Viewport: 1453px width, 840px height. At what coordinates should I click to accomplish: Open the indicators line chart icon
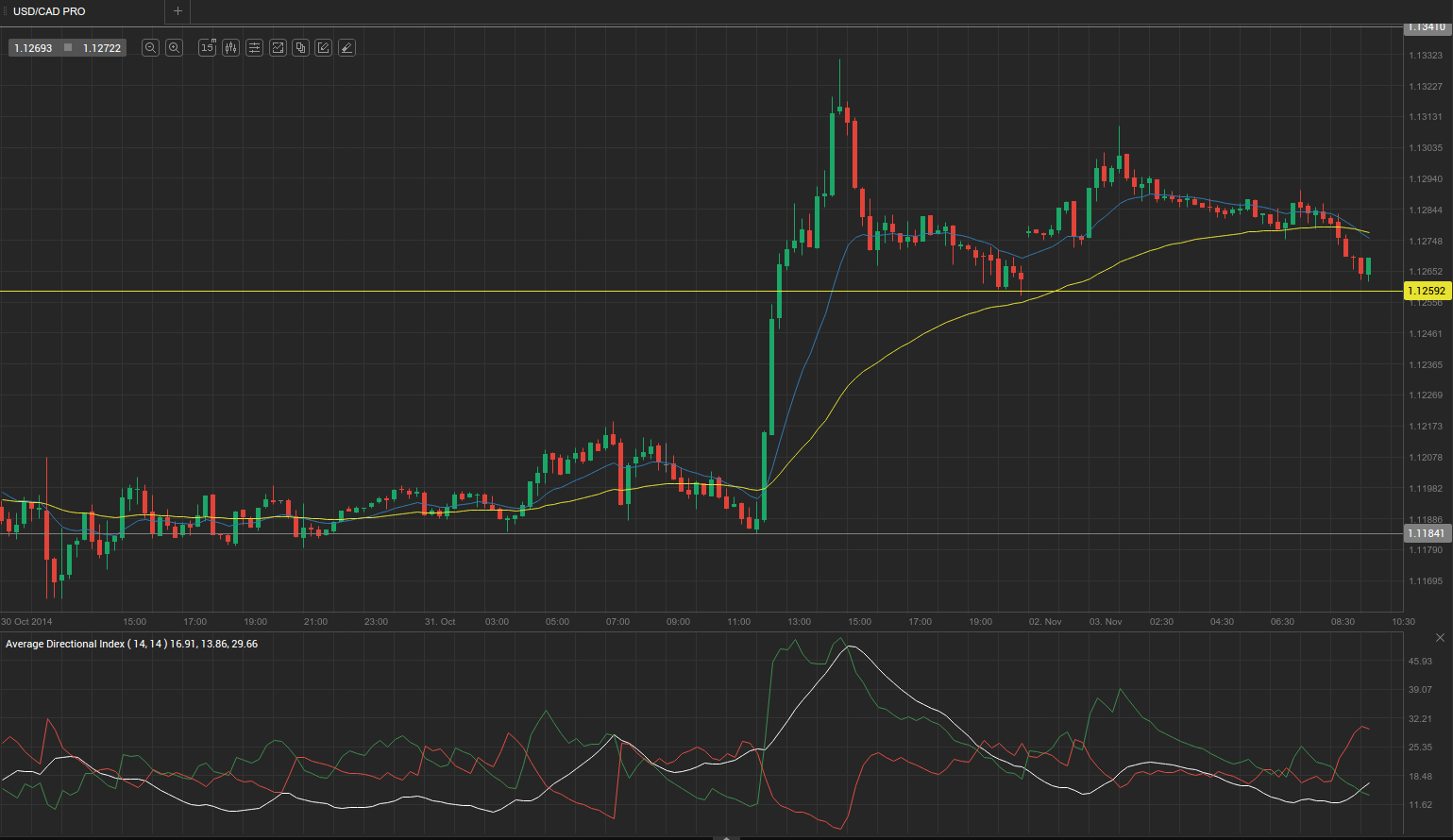(278, 47)
